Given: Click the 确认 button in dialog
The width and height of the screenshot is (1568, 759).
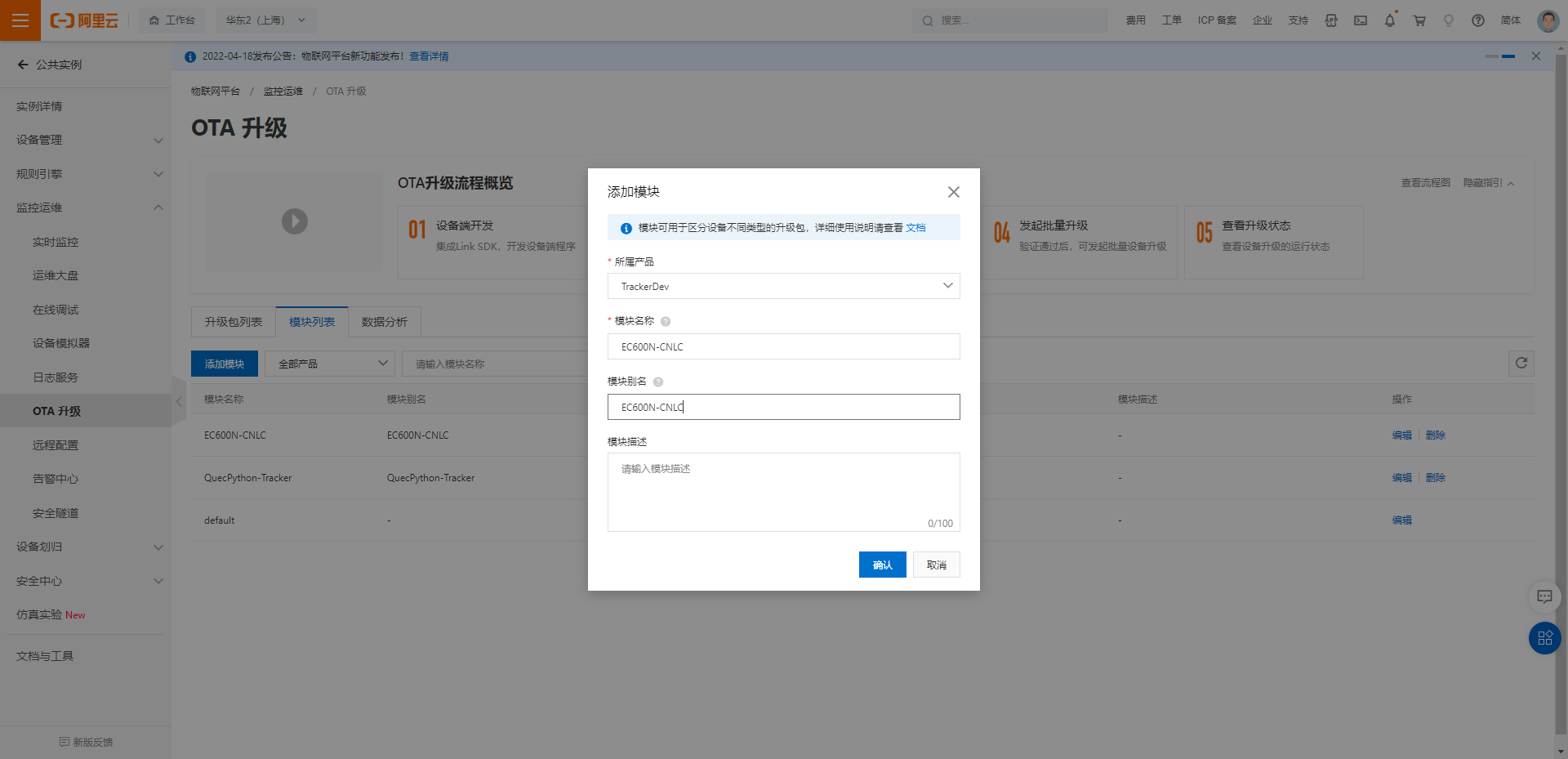Looking at the screenshot, I should (882, 565).
